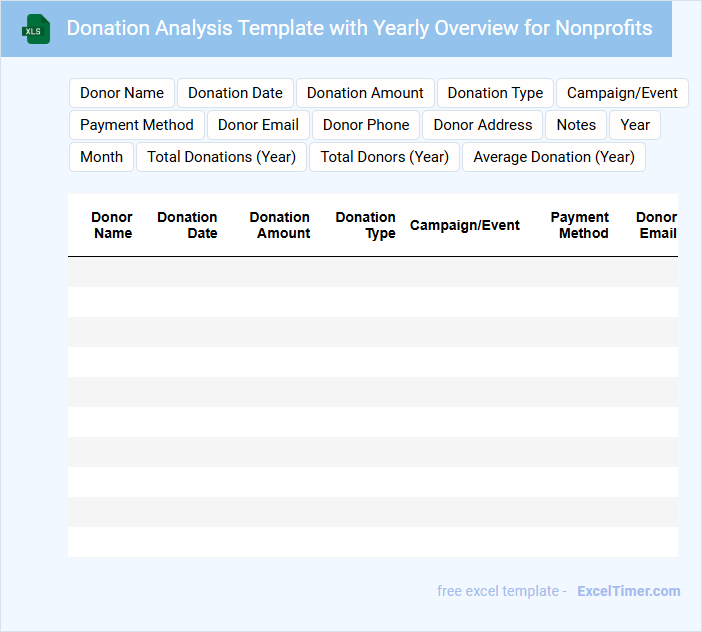702x632 pixels.
Task: Click the Average Donation (Year) tag
Action: [x=554, y=157]
